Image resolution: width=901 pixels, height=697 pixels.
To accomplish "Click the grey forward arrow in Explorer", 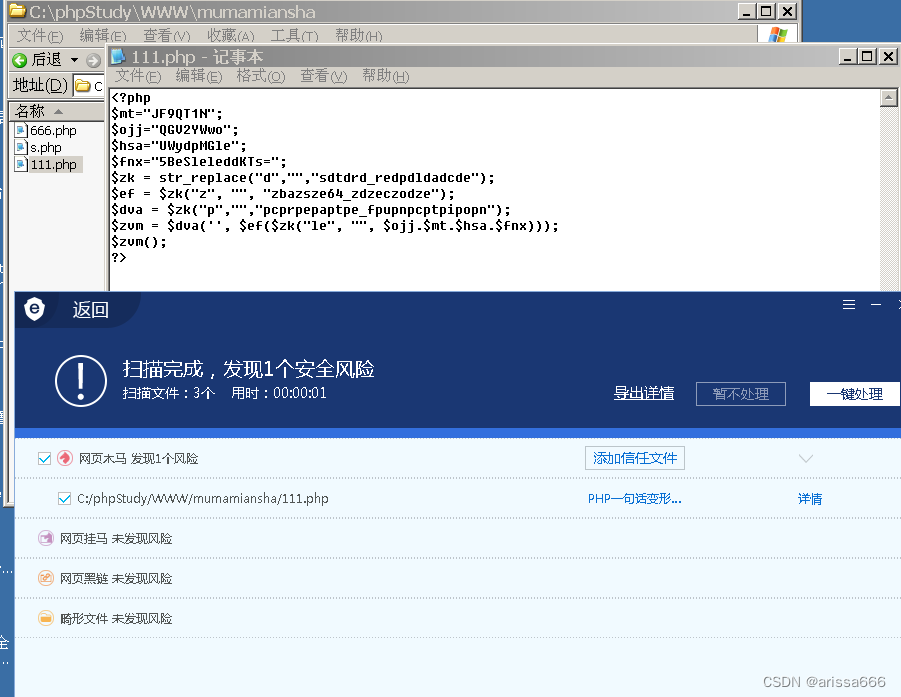I will 93,60.
